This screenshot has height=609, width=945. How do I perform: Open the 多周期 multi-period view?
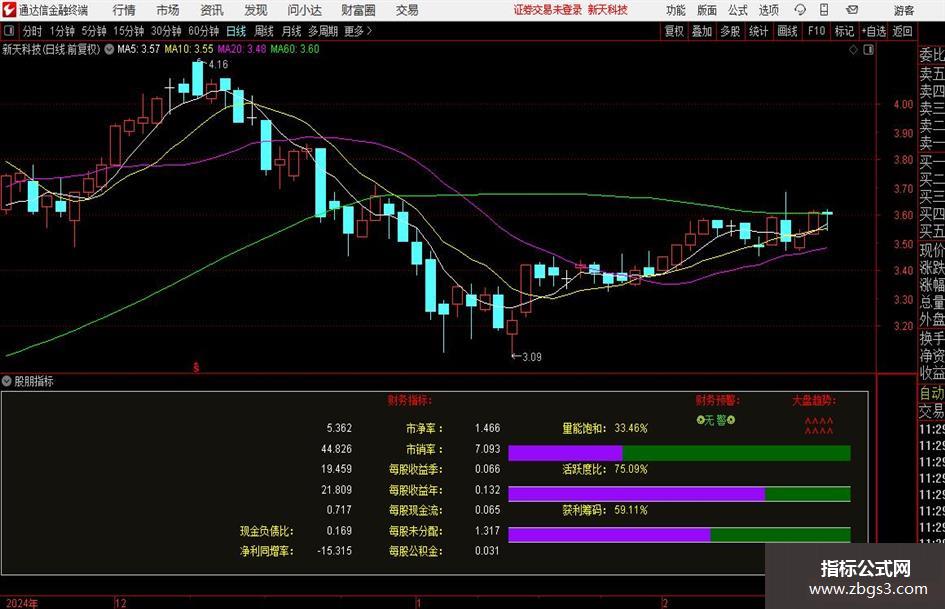point(323,31)
